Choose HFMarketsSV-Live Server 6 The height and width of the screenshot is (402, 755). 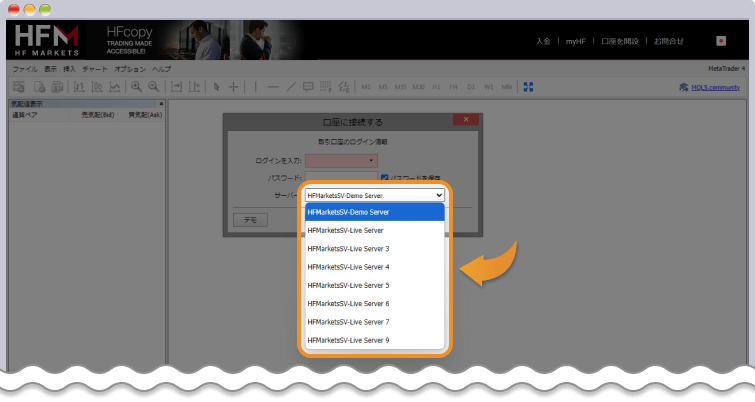375,303
